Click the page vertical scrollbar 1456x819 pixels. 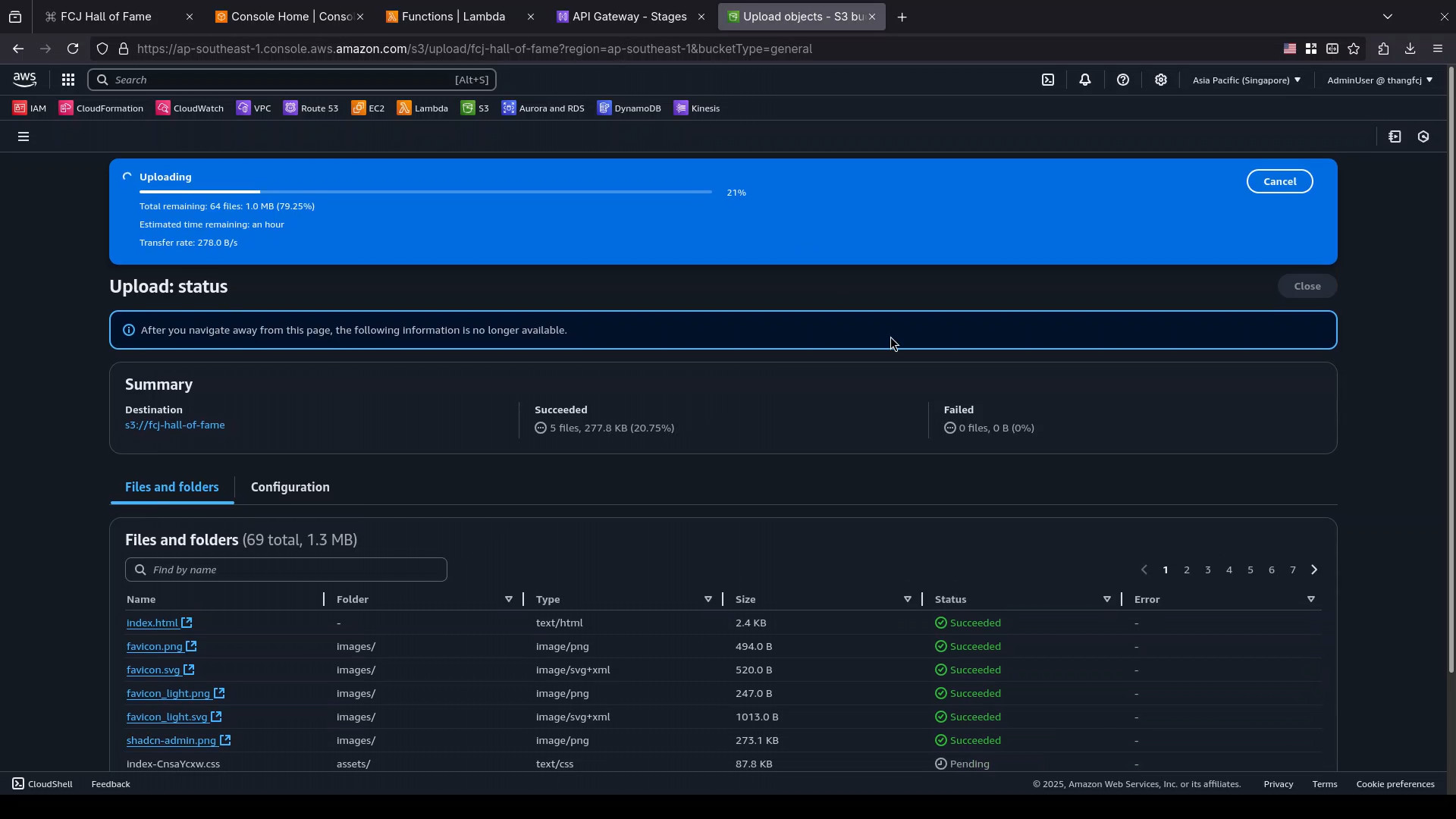pyautogui.click(x=1451, y=369)
